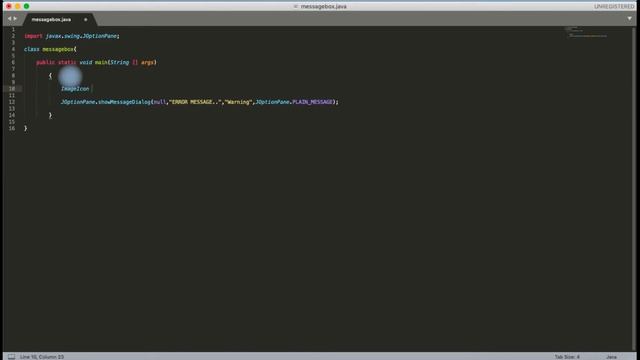This screenshot has height=360, width=640.
Task: Click messagebox.java title in title bar
Action: point(323,7)
